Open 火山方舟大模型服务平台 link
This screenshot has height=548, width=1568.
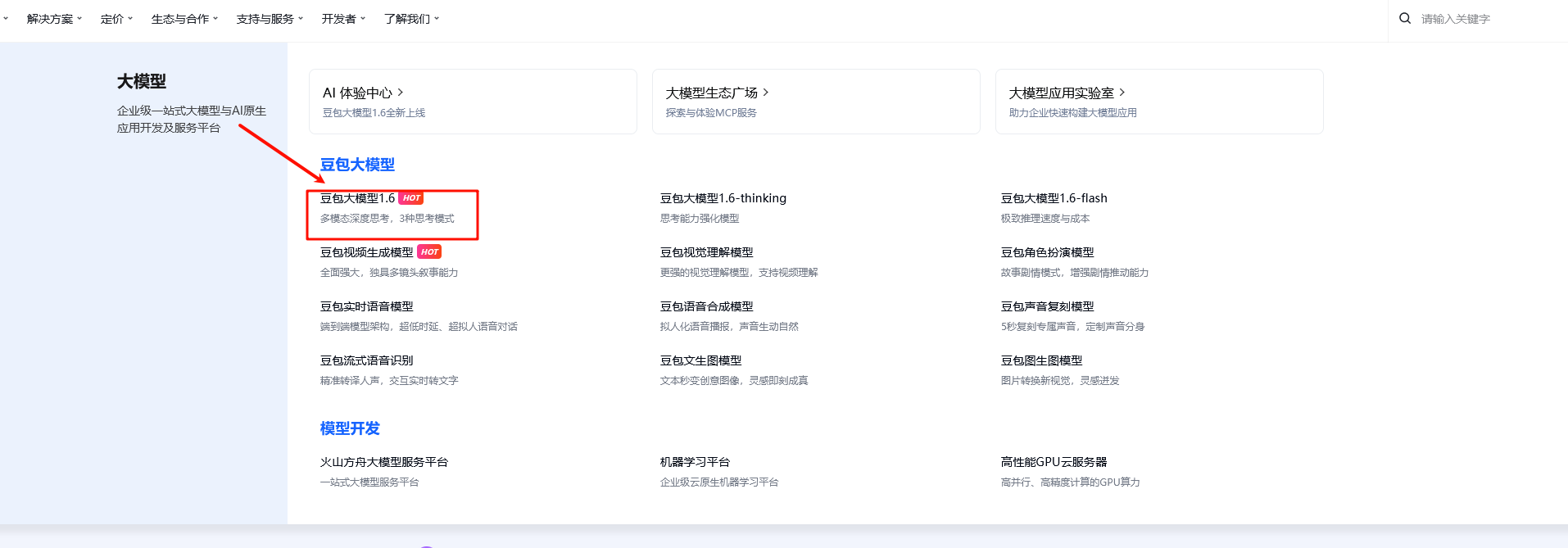384,462
